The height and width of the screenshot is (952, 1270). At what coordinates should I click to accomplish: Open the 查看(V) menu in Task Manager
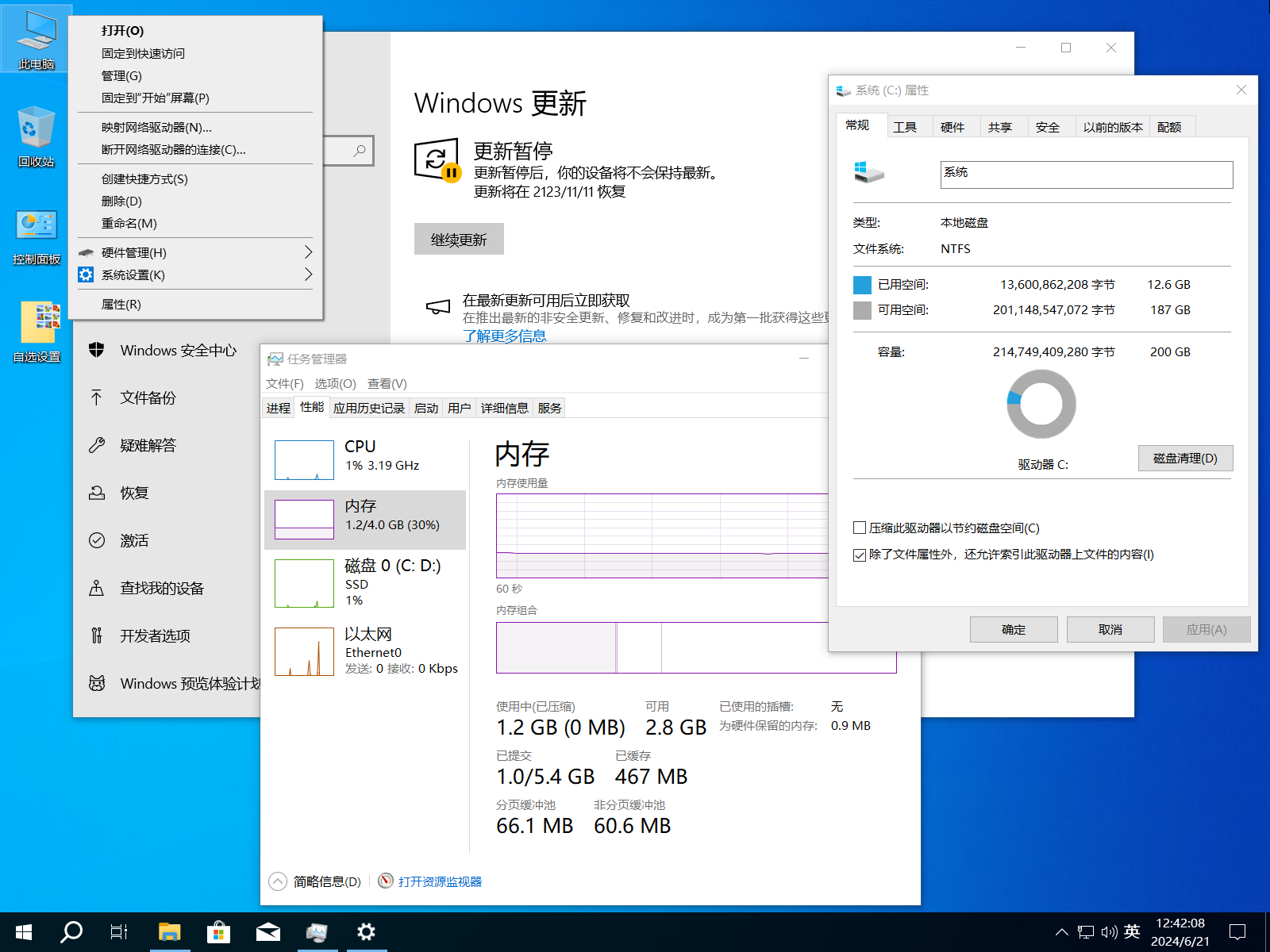pos(387,383)
